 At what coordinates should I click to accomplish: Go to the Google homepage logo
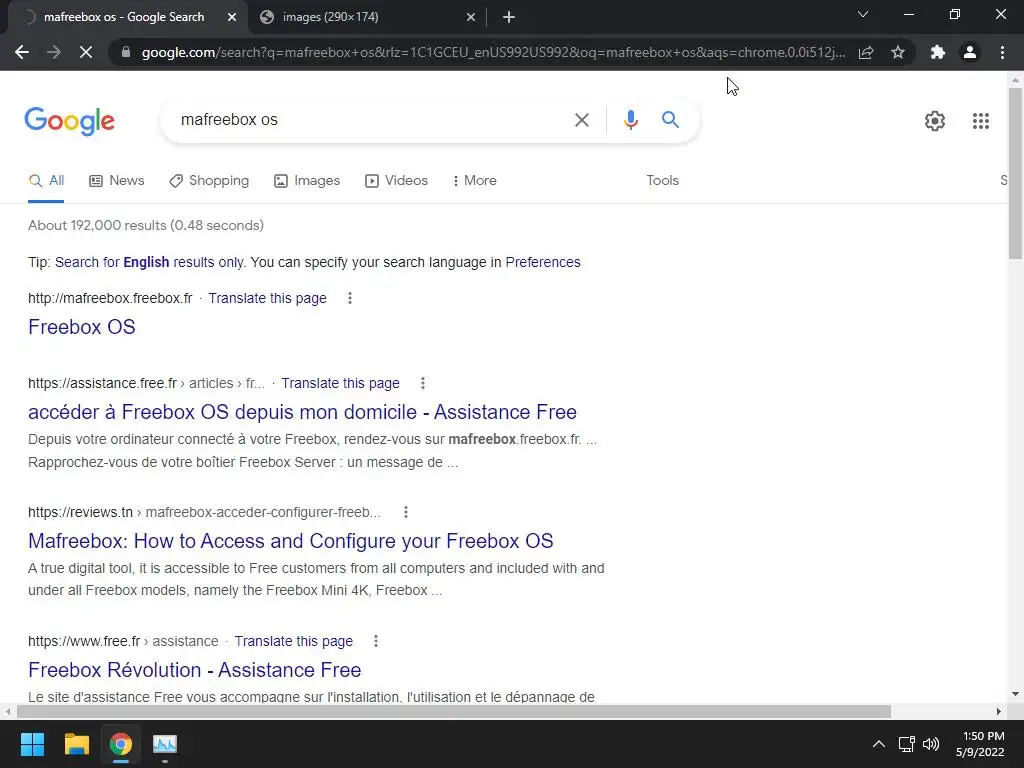[70, 121]
